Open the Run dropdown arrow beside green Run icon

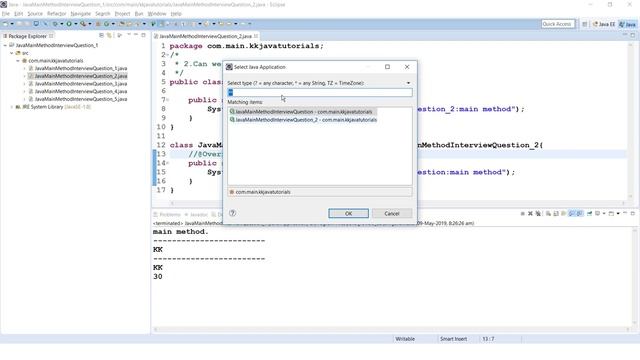coord(76,24)
